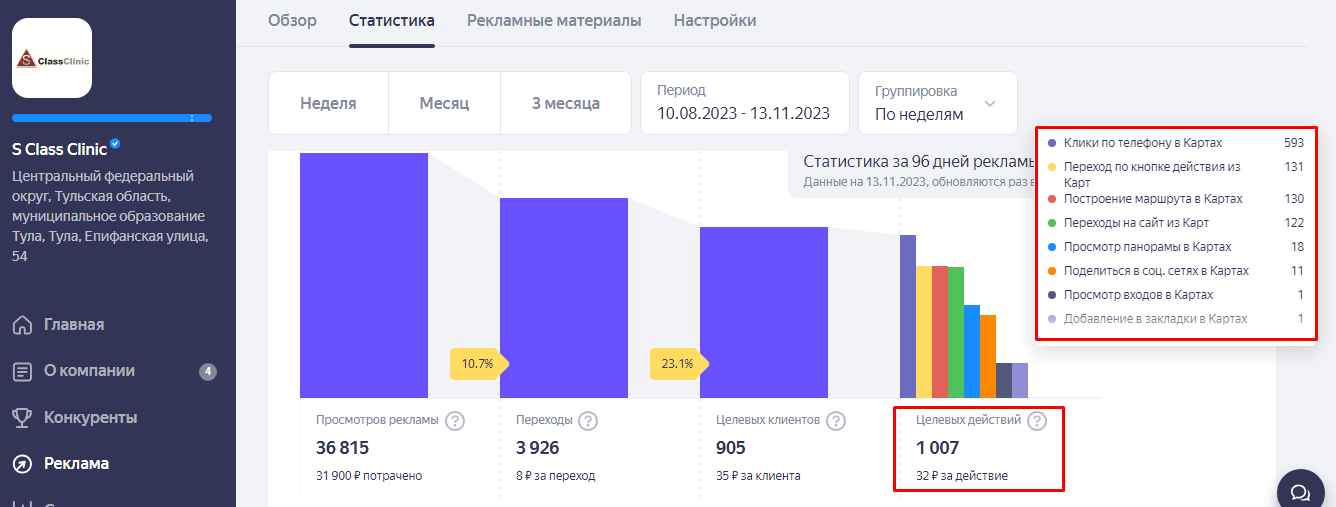
Task: Open the Рекламные материалы tab
Action: [x=554, y=20]
